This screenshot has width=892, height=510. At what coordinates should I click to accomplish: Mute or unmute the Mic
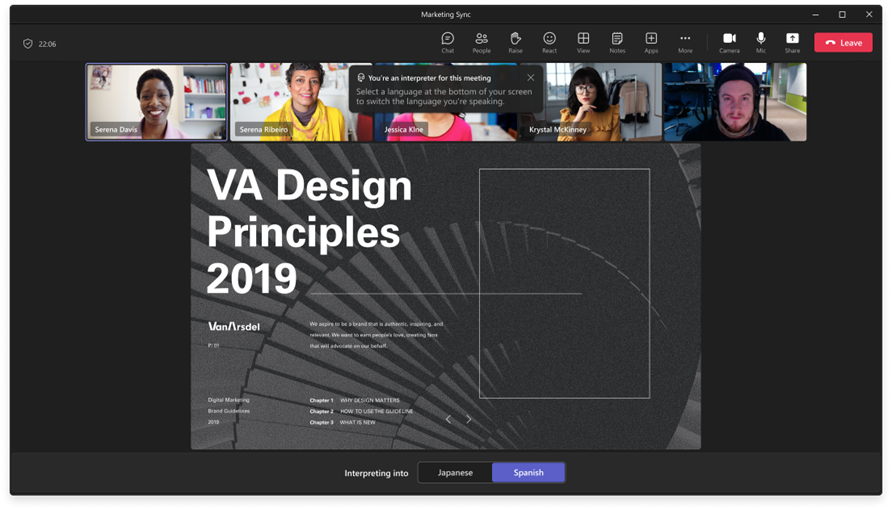pos(761,41)
